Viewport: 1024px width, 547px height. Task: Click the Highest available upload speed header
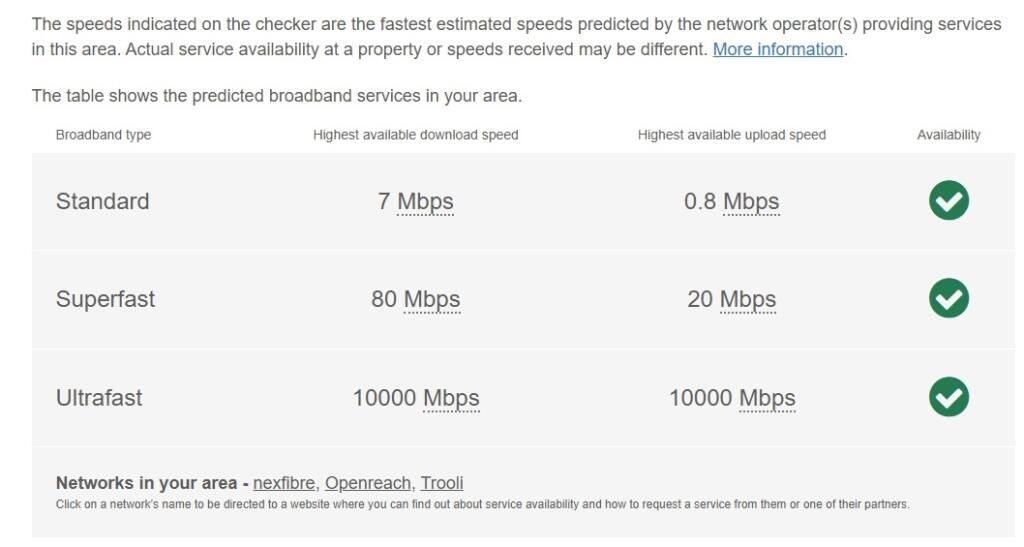(x=731, y=134)
